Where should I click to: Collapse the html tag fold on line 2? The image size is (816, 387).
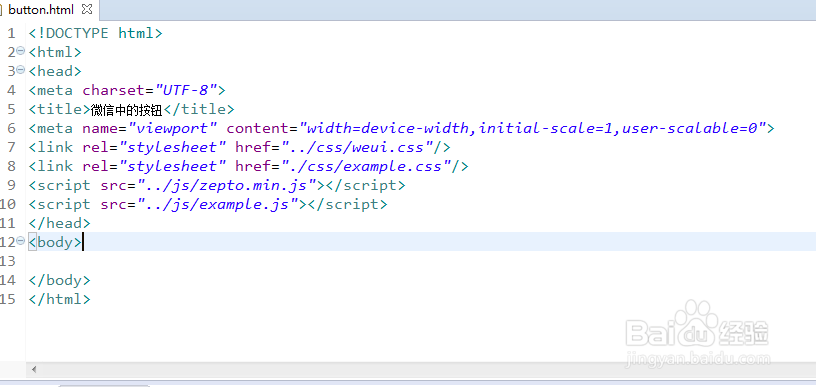(21, 50)
